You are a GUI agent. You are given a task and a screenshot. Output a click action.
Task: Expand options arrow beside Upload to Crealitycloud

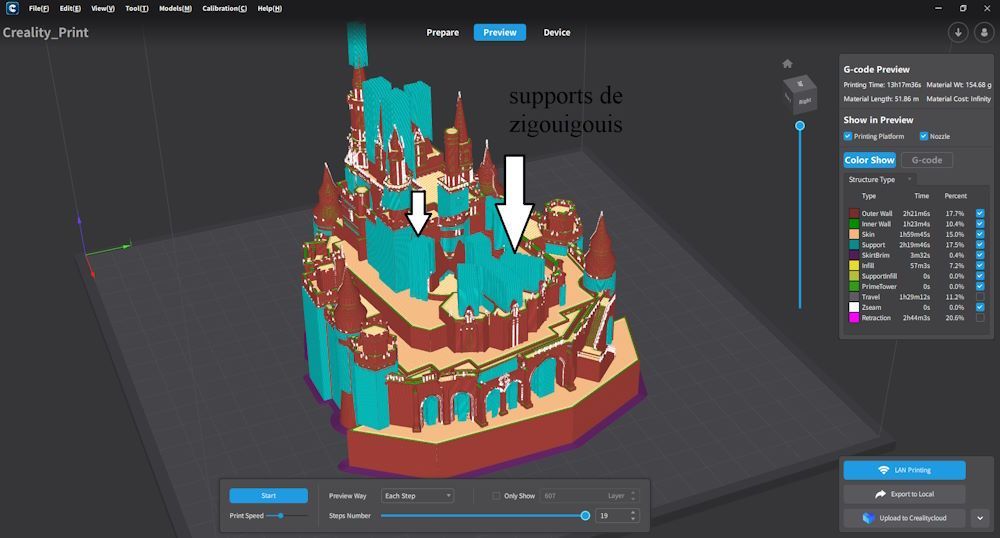[980, 518]
